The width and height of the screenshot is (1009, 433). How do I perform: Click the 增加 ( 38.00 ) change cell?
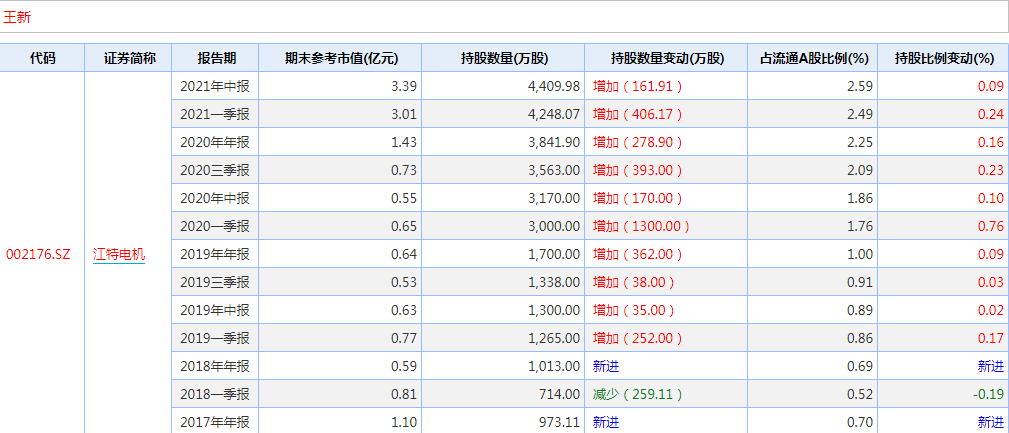pos(666,282)
